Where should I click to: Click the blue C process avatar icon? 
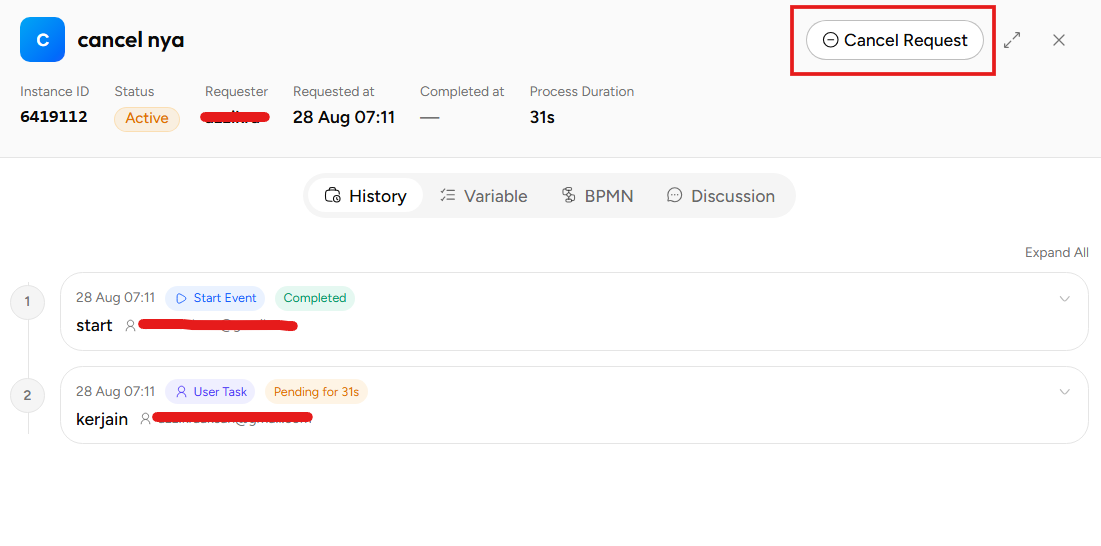(42, 40)
